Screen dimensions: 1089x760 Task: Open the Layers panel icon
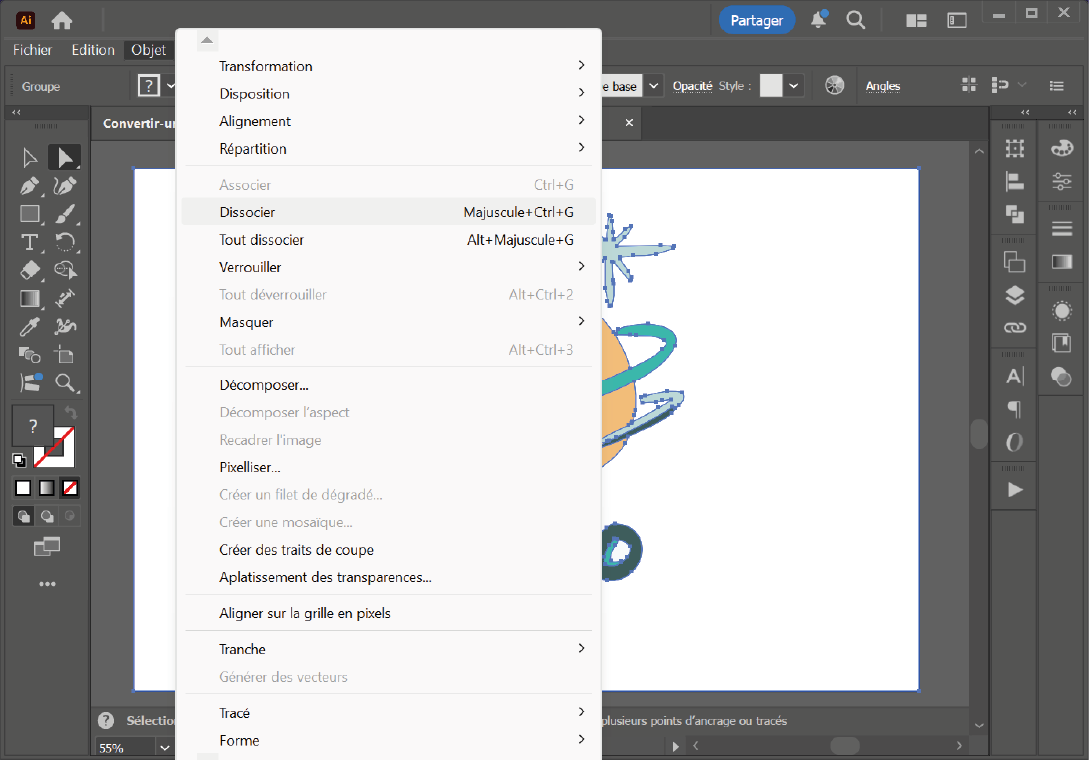tap(1015, 295)
